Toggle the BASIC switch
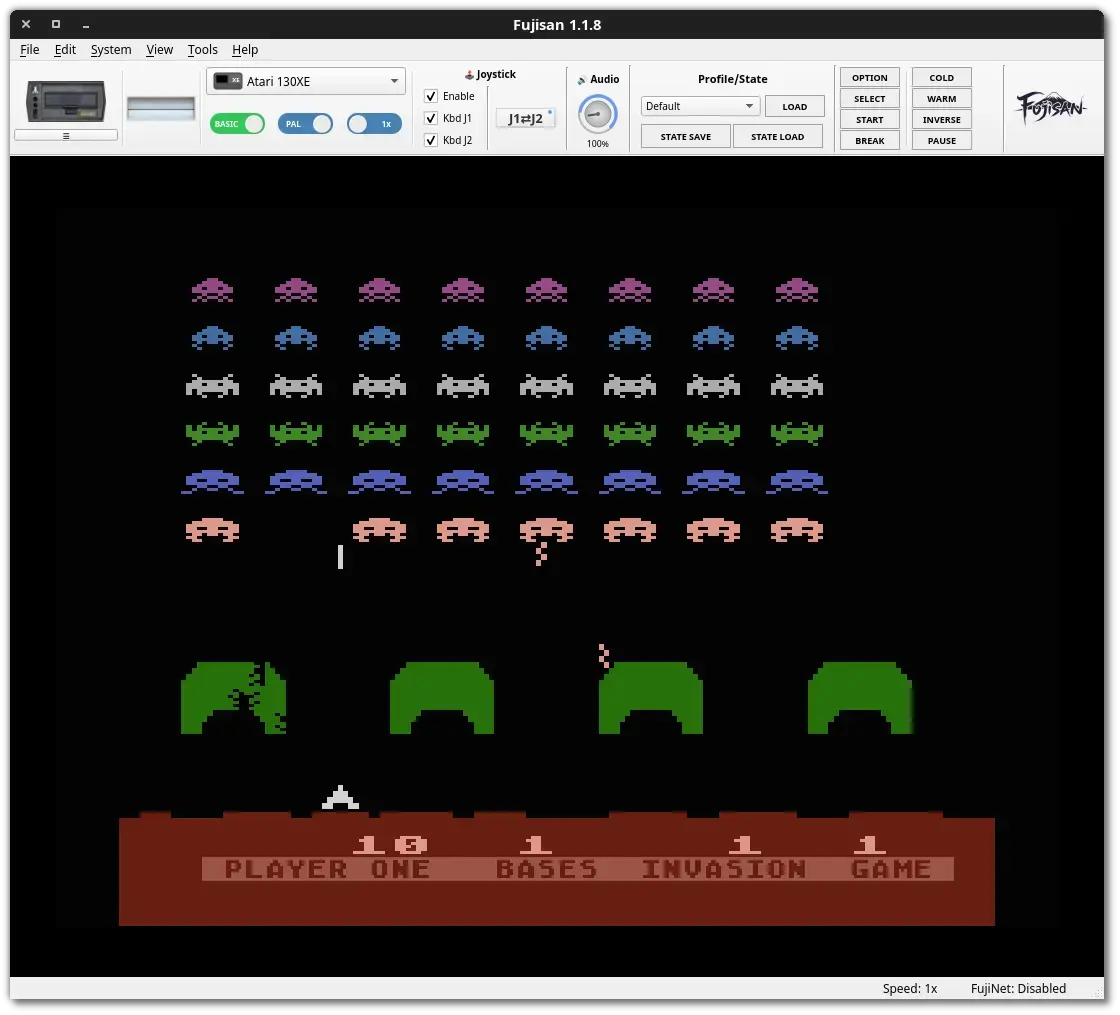The height and width of the screenshot is (1015, 1120). [x=238, y=124]
